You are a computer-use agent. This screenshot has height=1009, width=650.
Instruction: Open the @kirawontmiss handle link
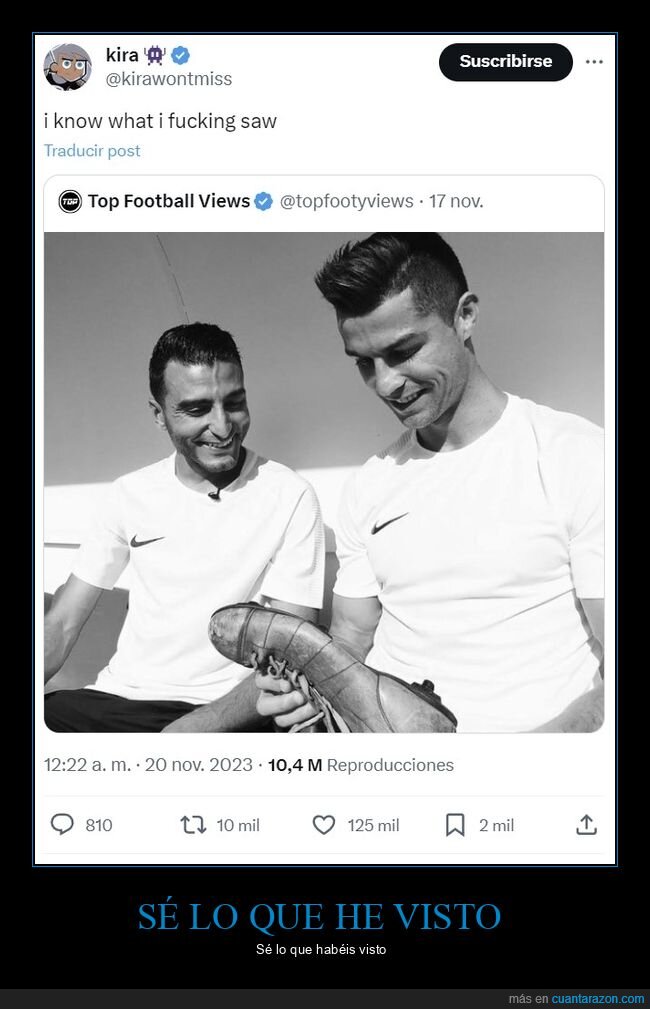pos(169,78)
